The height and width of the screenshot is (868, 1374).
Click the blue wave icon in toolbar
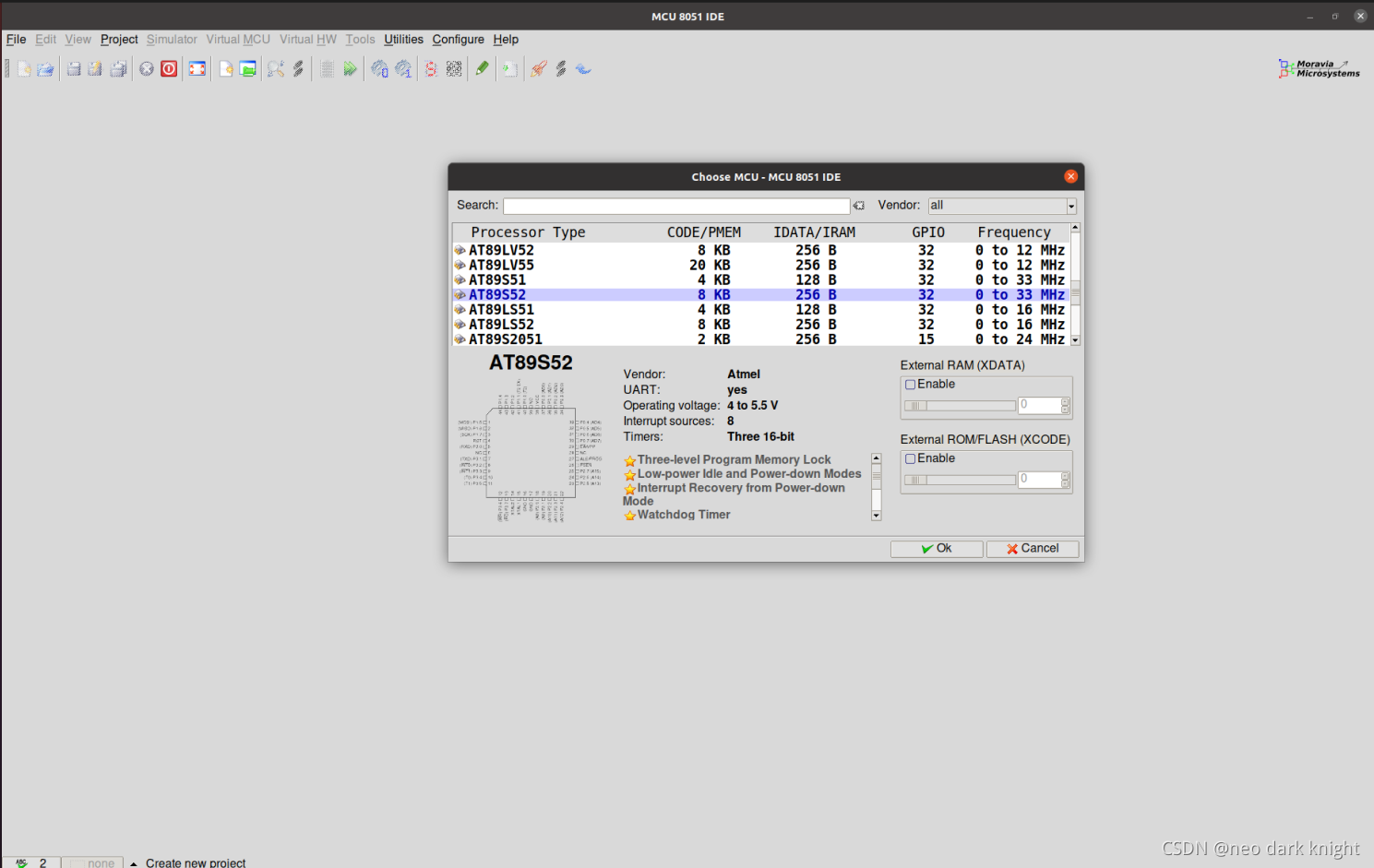pyautogui.click(x=584, y=69)
